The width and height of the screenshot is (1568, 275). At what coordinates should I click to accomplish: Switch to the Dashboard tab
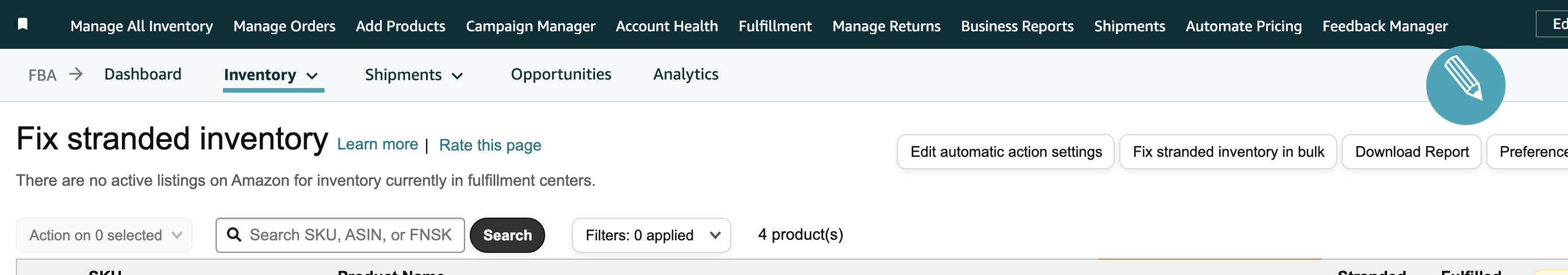tap(142, 74)
